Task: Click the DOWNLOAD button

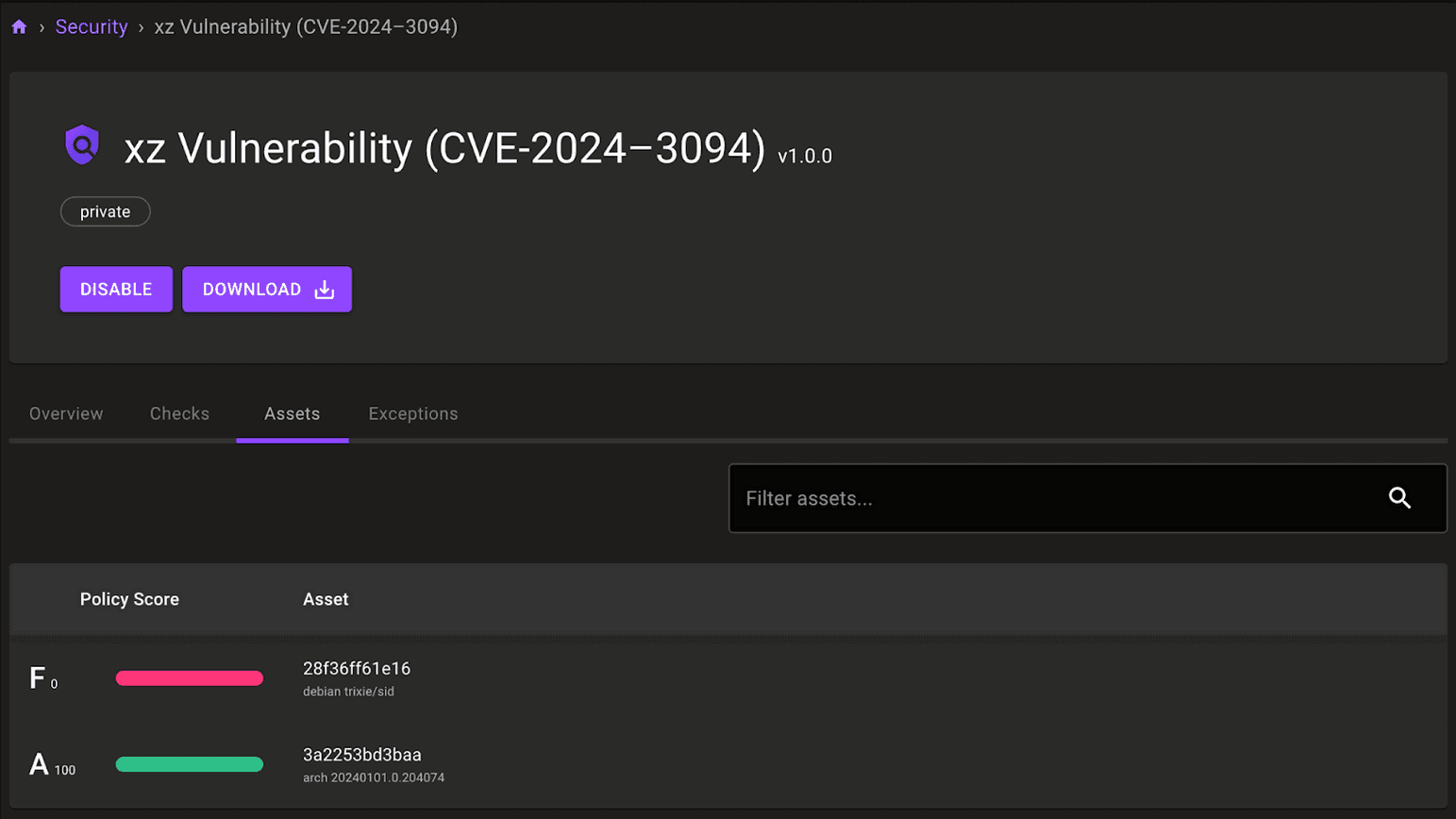Action: coord(253,290)
